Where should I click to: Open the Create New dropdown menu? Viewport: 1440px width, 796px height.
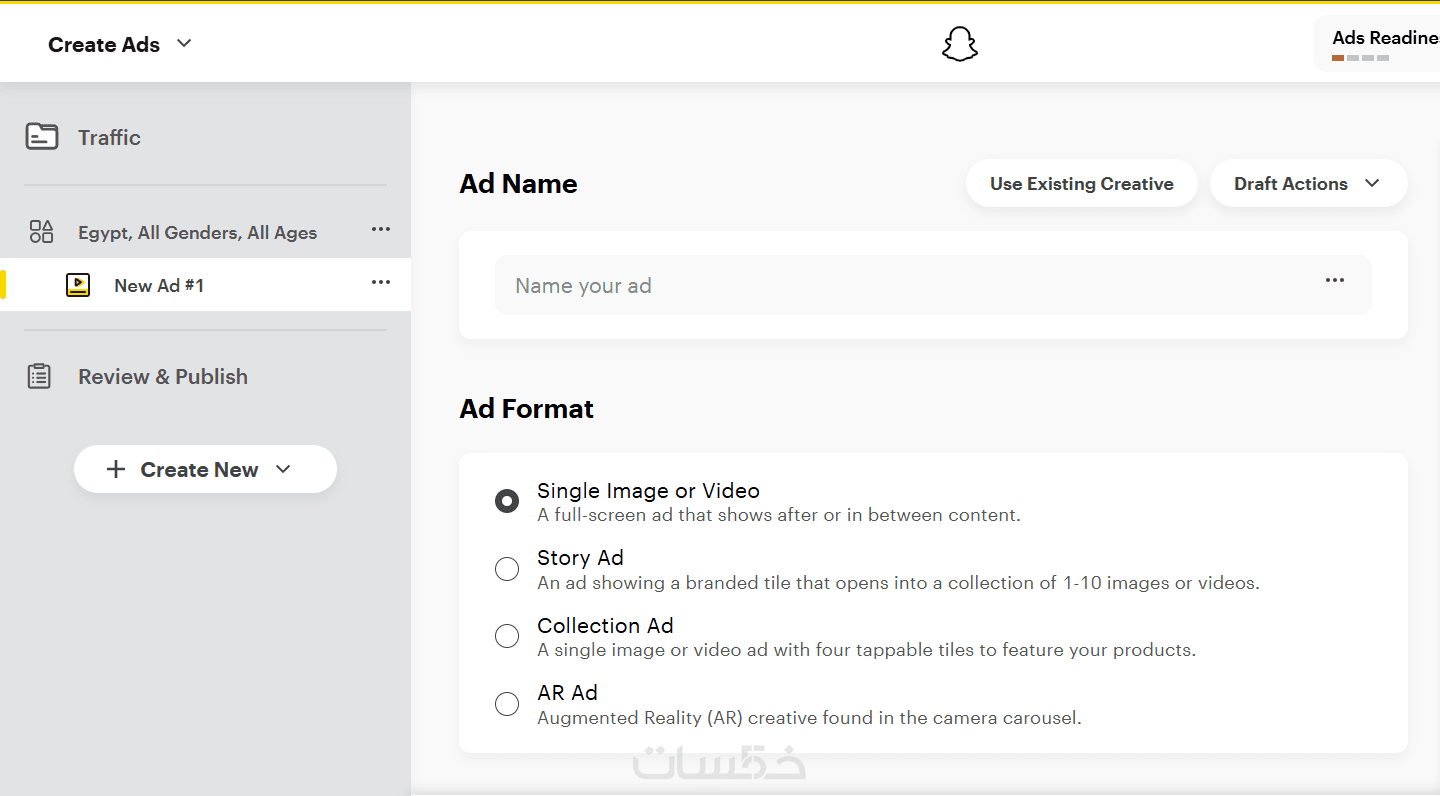205,469
